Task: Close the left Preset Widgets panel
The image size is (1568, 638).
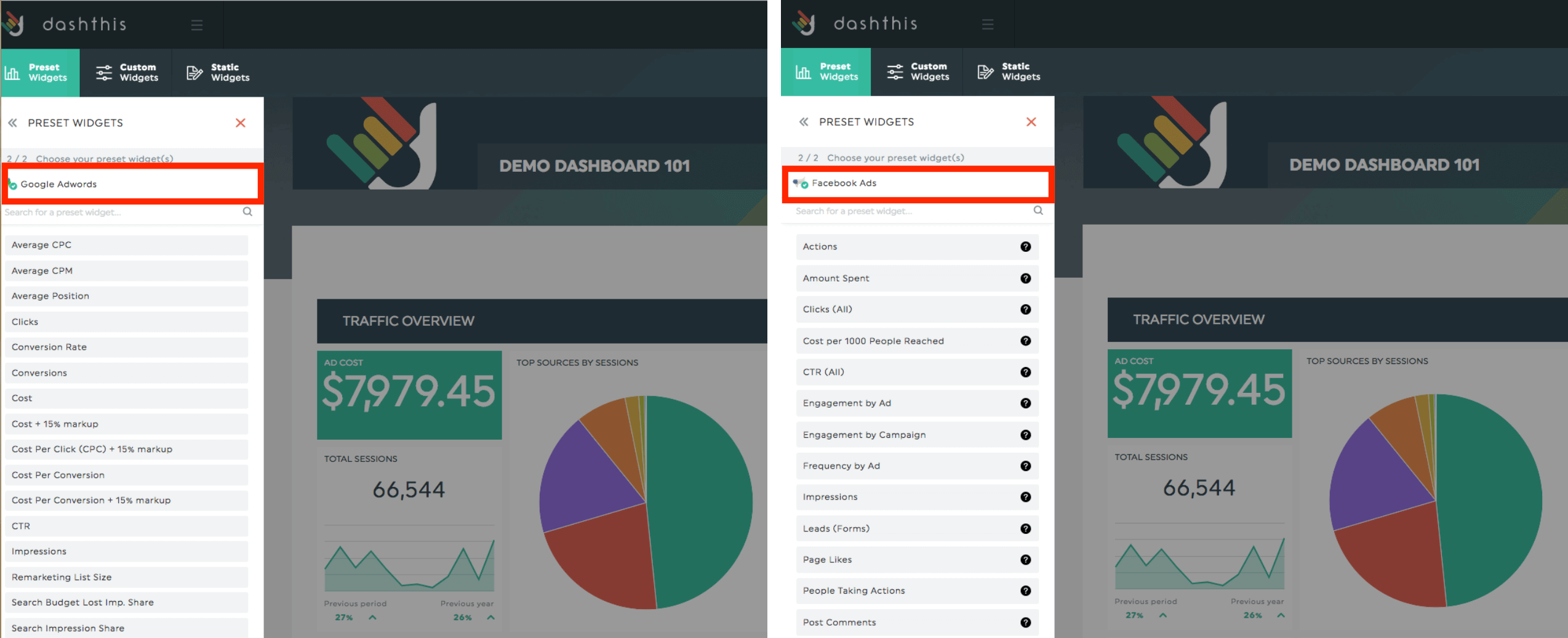Action: [241, 123]
